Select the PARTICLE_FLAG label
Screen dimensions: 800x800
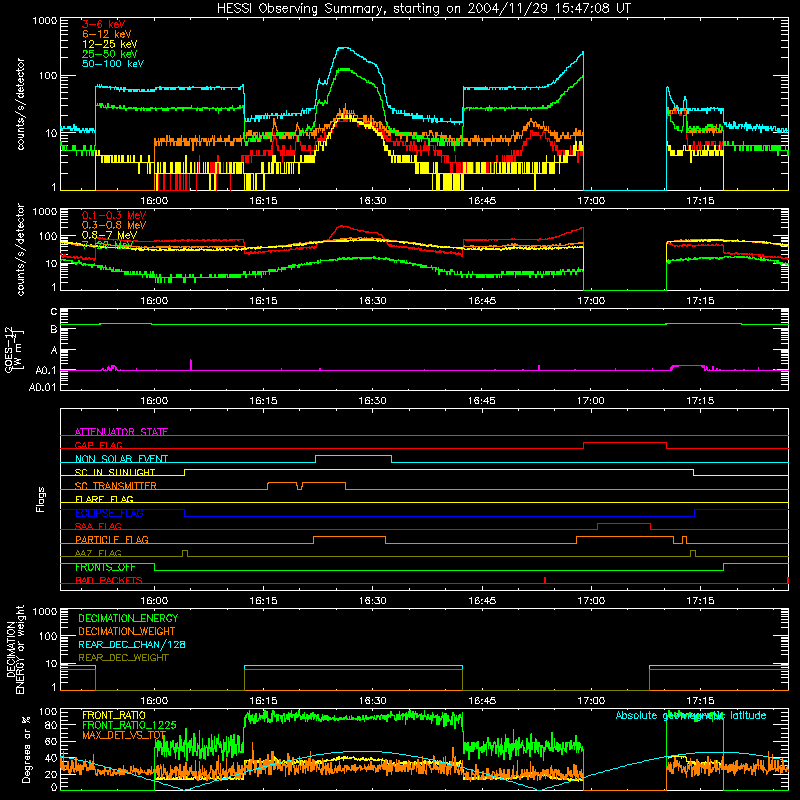tap(111, 539)
